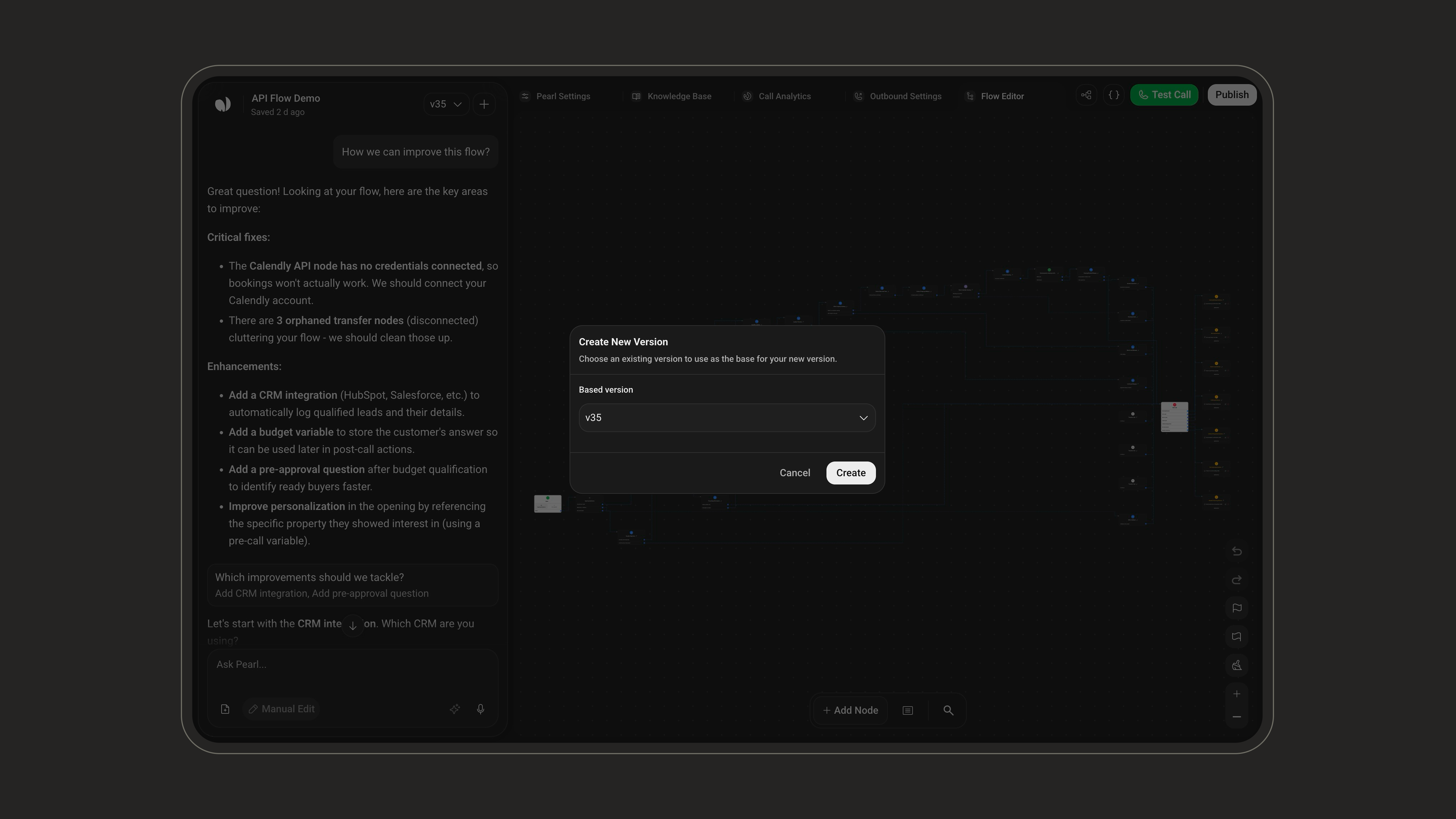Click the flag icon on canvas toolbar
The image size is (1456, 819).
coord(1237,608)
